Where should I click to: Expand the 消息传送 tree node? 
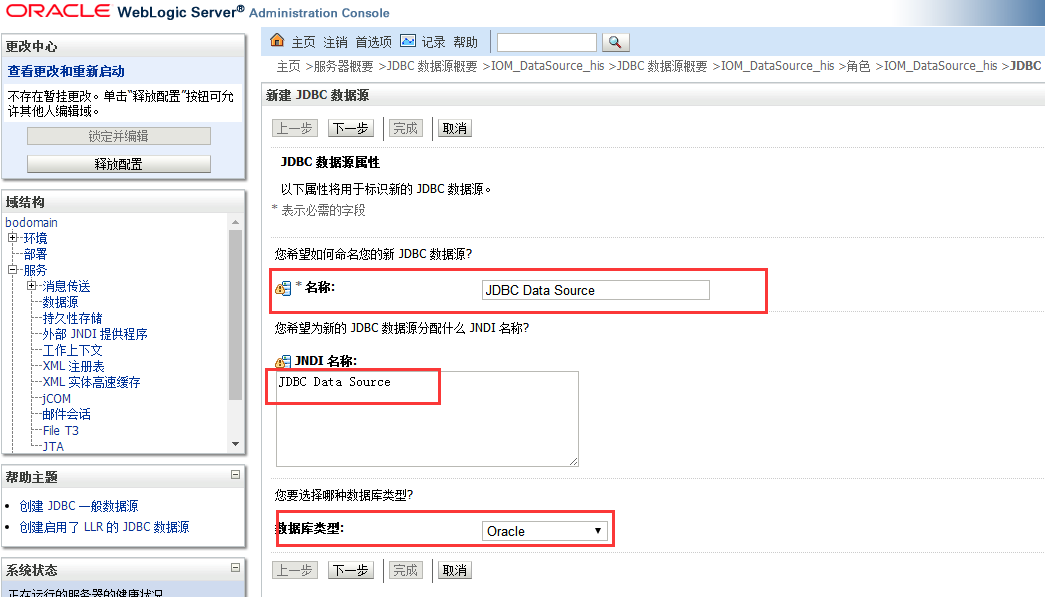tap(31, 286)
